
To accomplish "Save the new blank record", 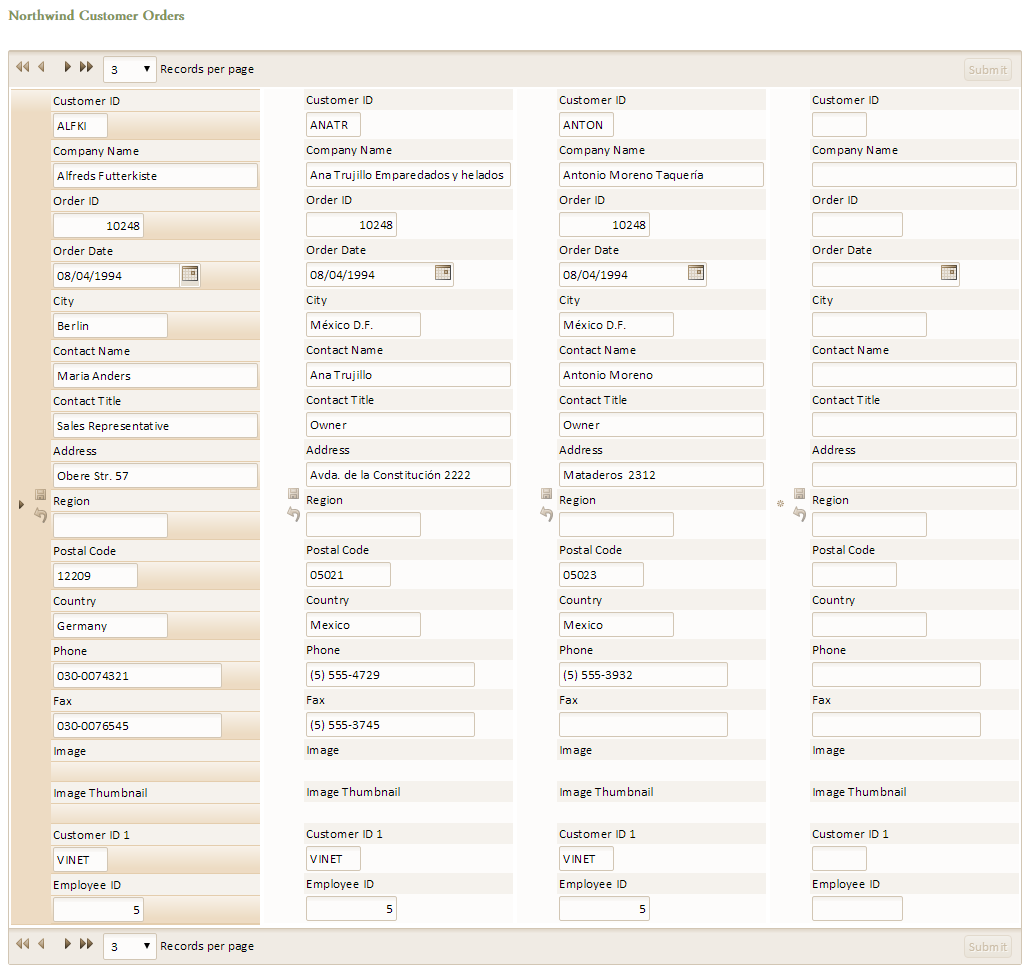I will 799,493.
